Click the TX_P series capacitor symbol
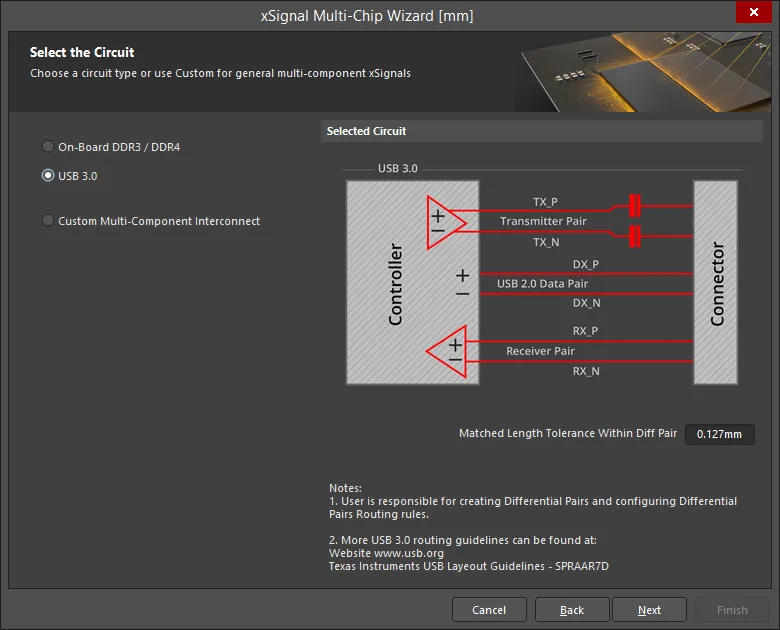The image size is (780, 630). coord(635,206)
